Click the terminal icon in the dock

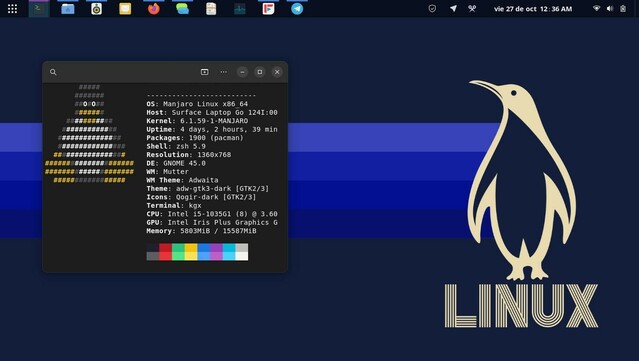pyautogui.click(x=39, y=9)
